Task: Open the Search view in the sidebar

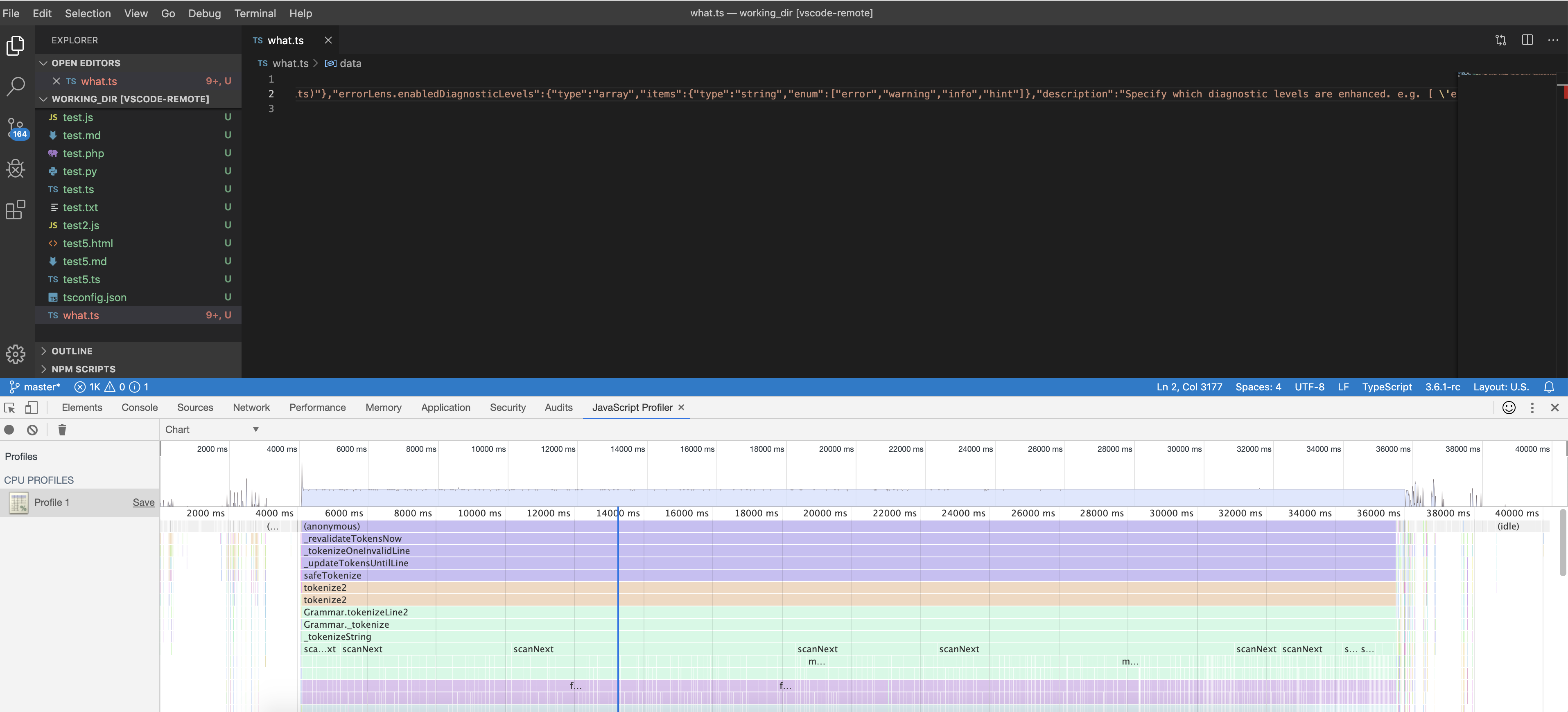Action: (x=15, y=87)
